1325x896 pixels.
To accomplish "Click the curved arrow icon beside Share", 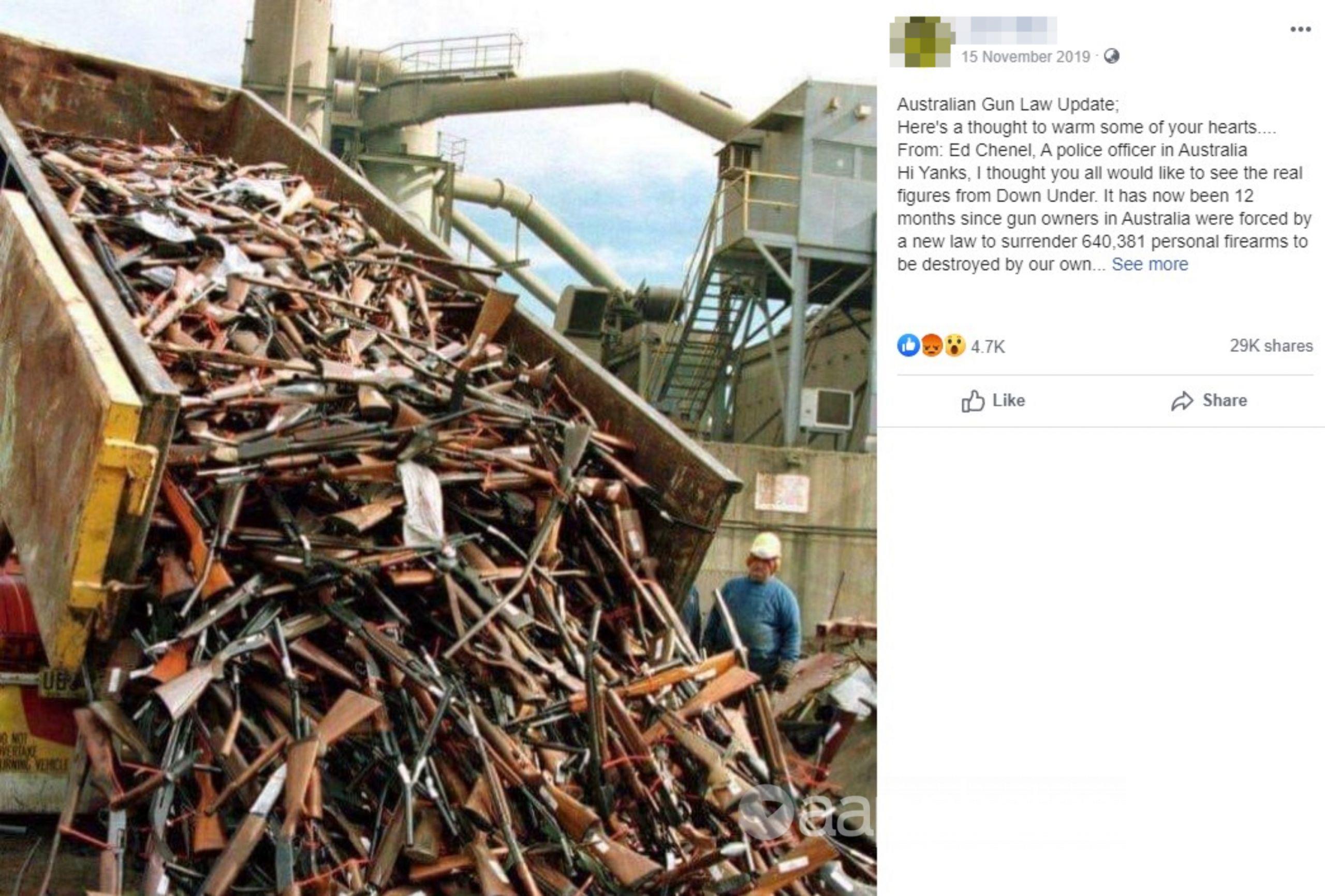I will 1182,401.
